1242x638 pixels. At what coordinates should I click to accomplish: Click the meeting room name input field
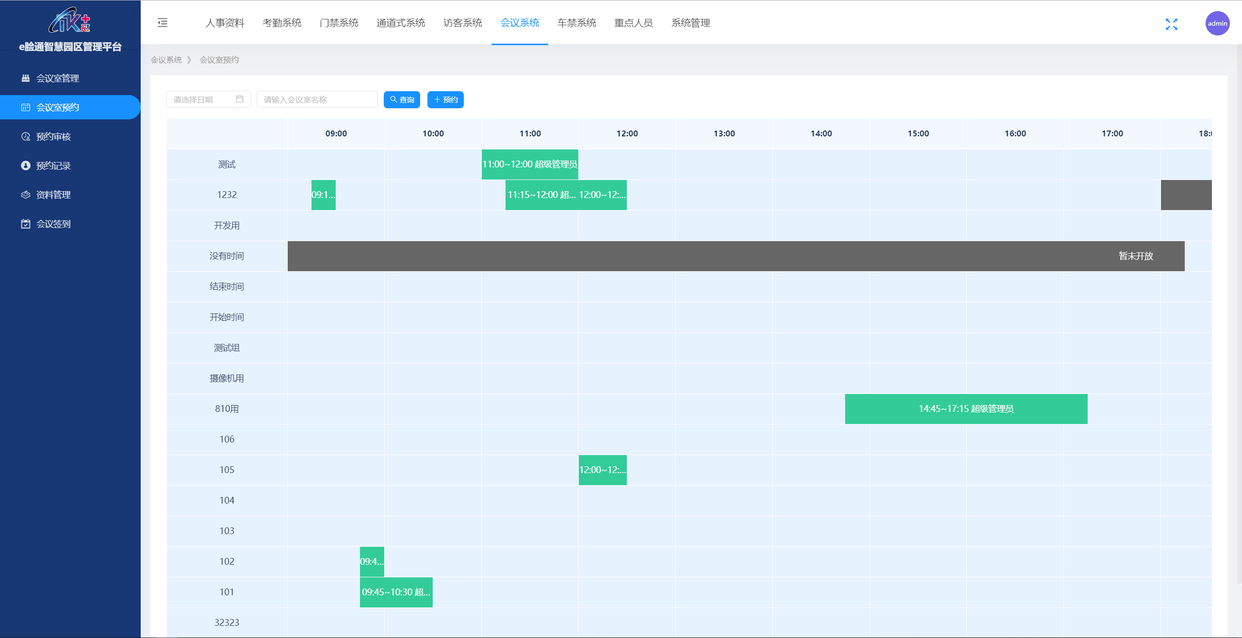pos(317,100)
